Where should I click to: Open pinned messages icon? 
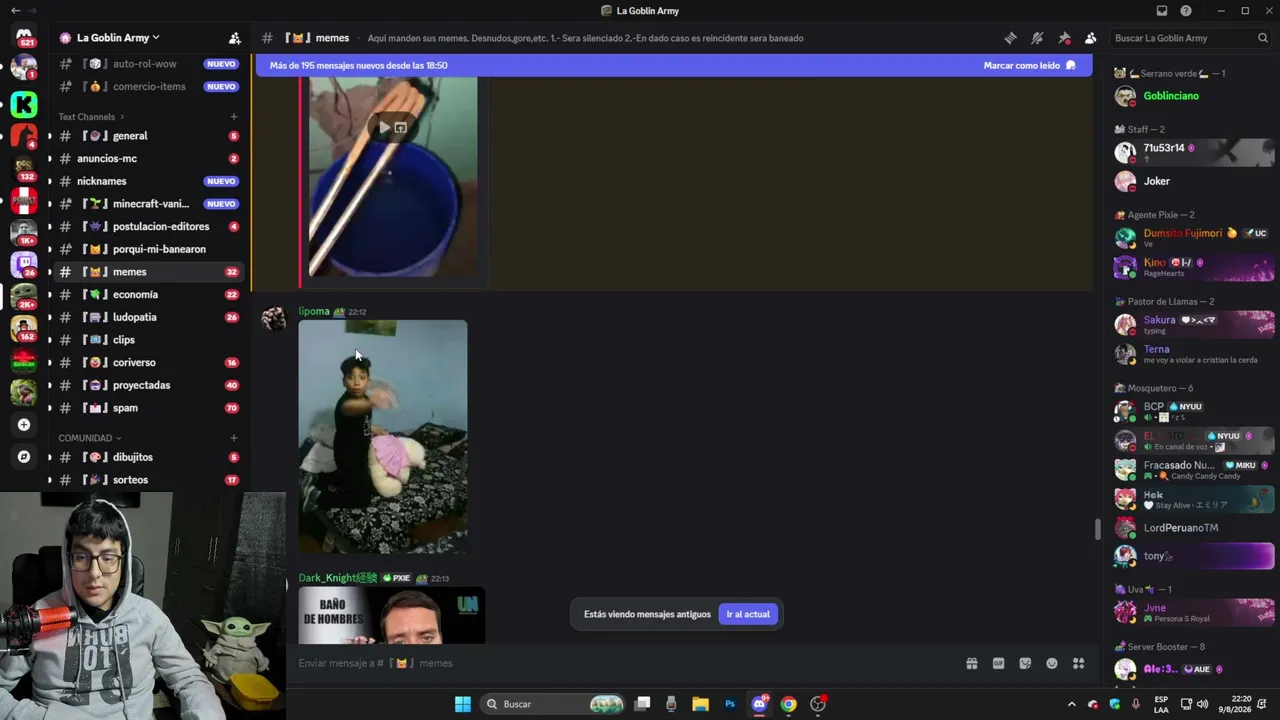(x=1064, y=38)
